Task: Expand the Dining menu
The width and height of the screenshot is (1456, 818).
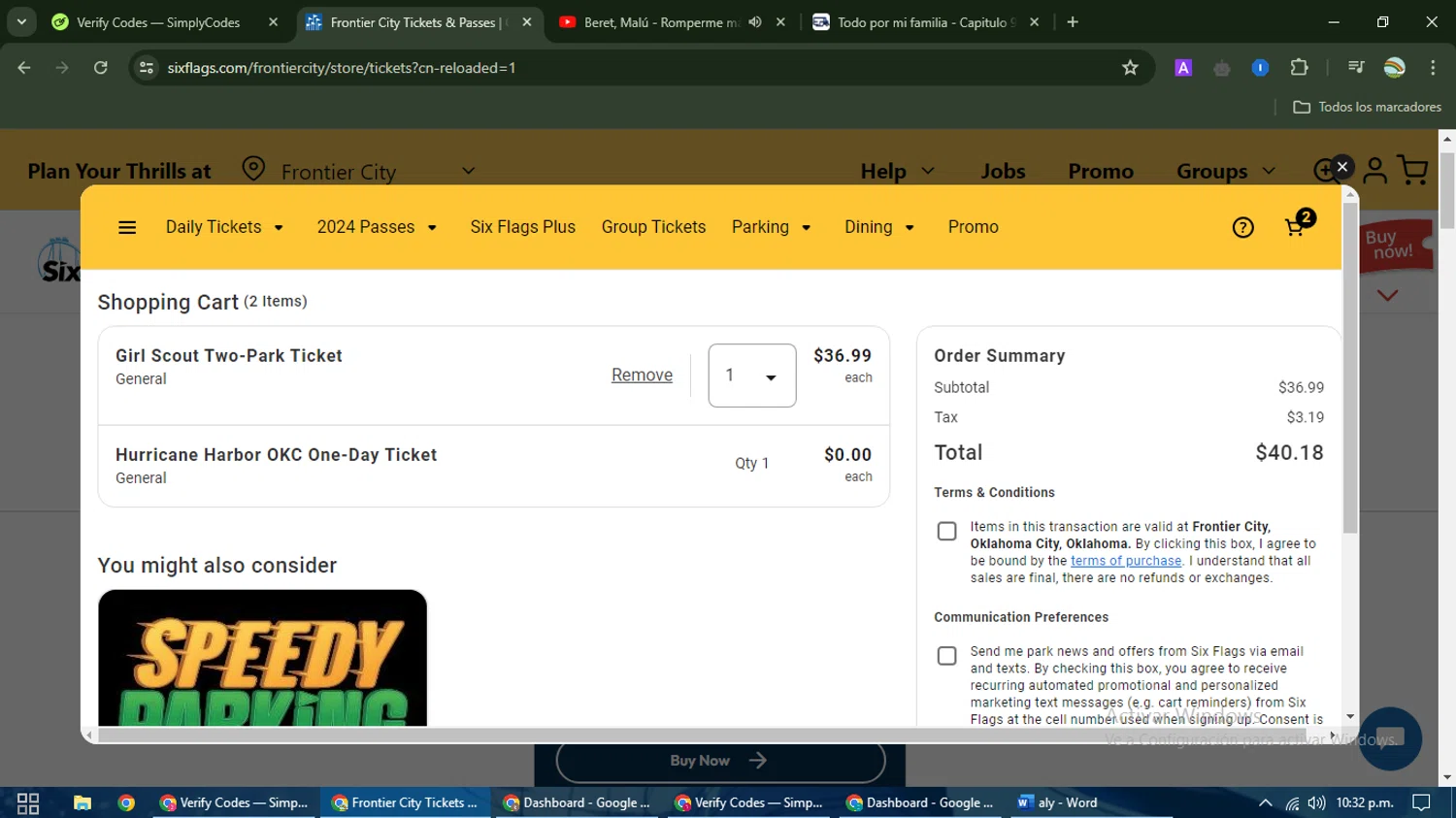Action: click(879, 227)
